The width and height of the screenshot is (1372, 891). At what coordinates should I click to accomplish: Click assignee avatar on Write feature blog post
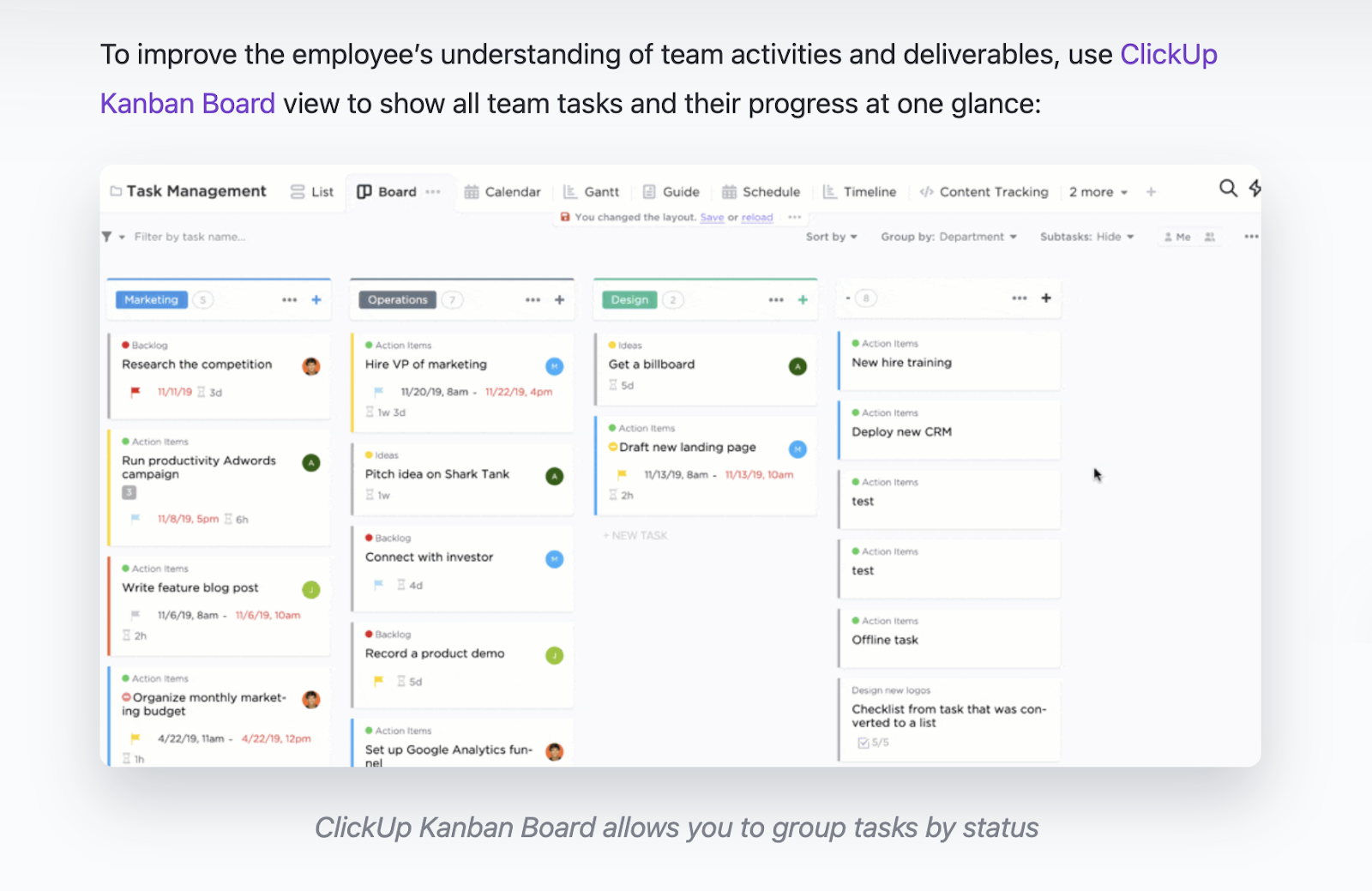tap(311, 589)
